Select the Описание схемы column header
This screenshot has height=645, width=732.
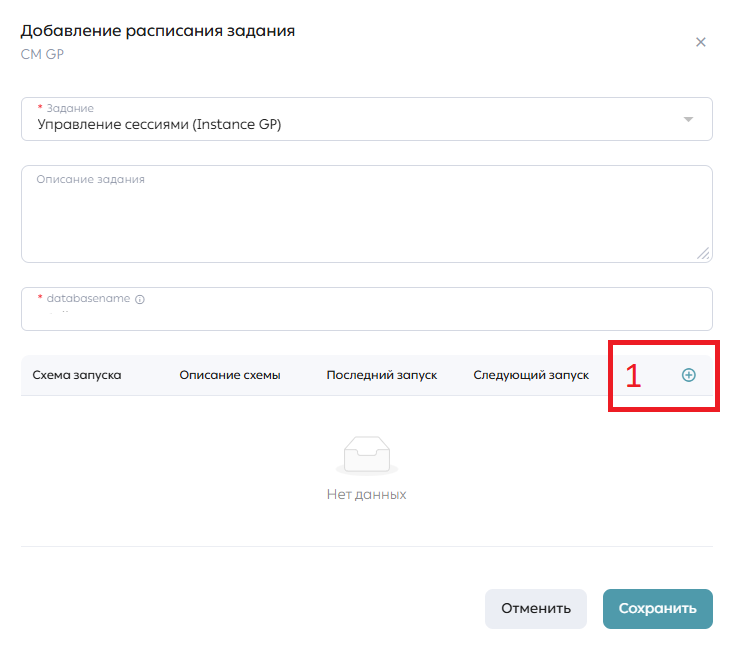point(230,375)
